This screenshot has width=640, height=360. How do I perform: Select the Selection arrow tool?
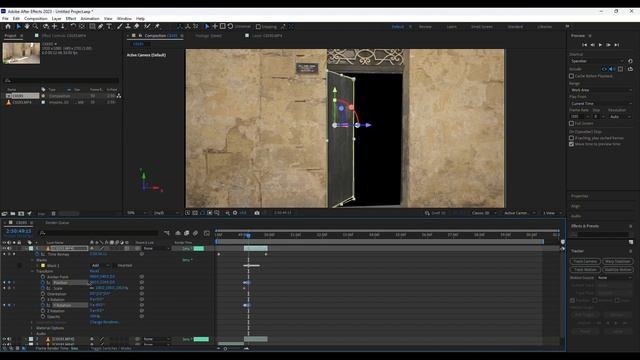[x=18, y=26]
